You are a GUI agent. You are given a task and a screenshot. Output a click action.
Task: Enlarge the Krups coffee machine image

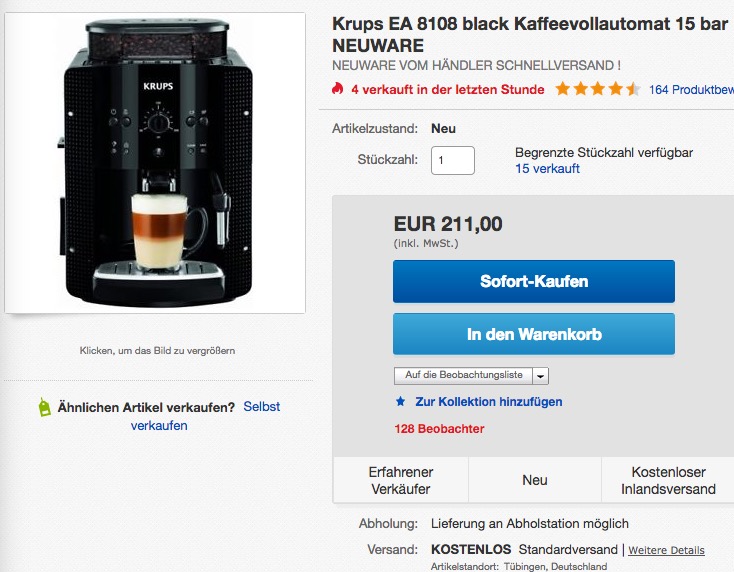click(x=155, y=163)
